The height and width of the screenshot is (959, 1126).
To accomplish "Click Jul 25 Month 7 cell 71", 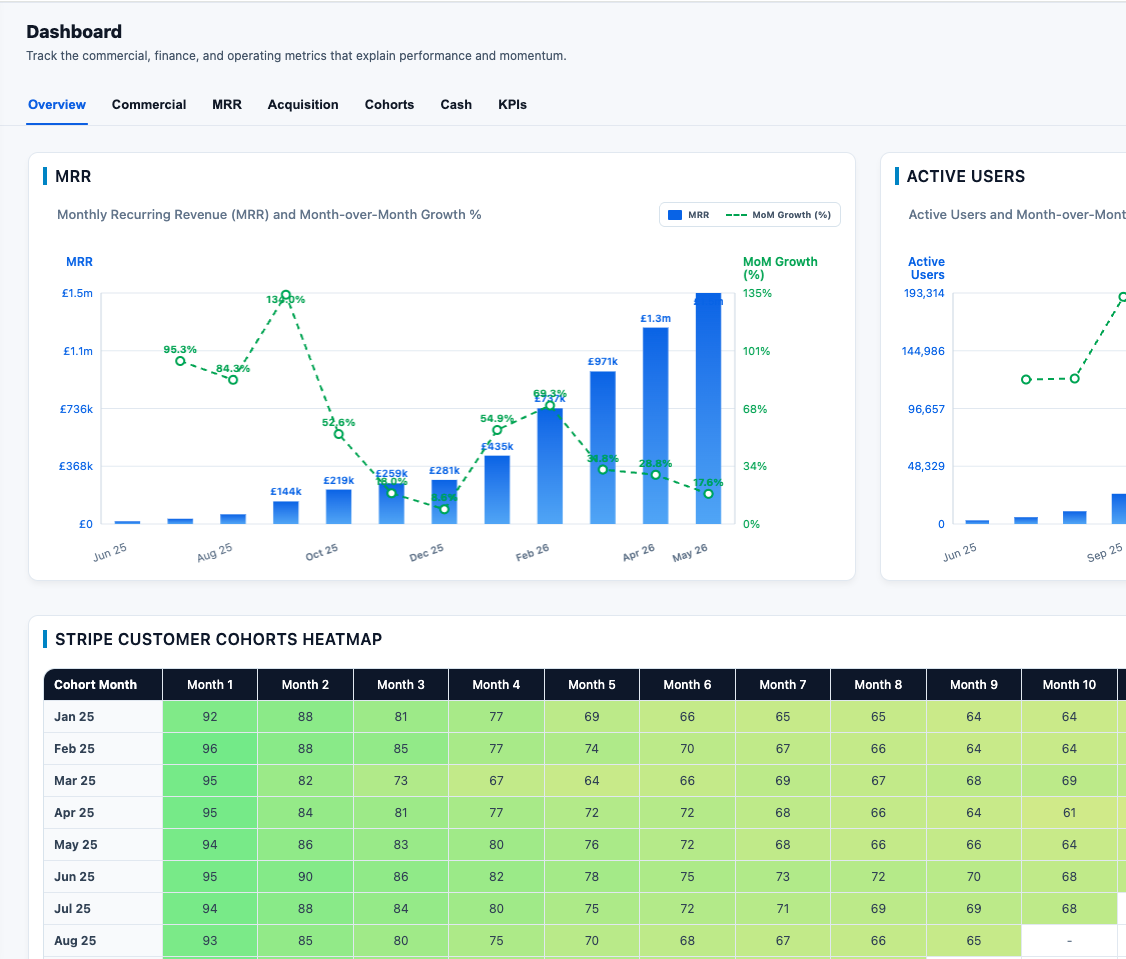I will tap(783, 909).
